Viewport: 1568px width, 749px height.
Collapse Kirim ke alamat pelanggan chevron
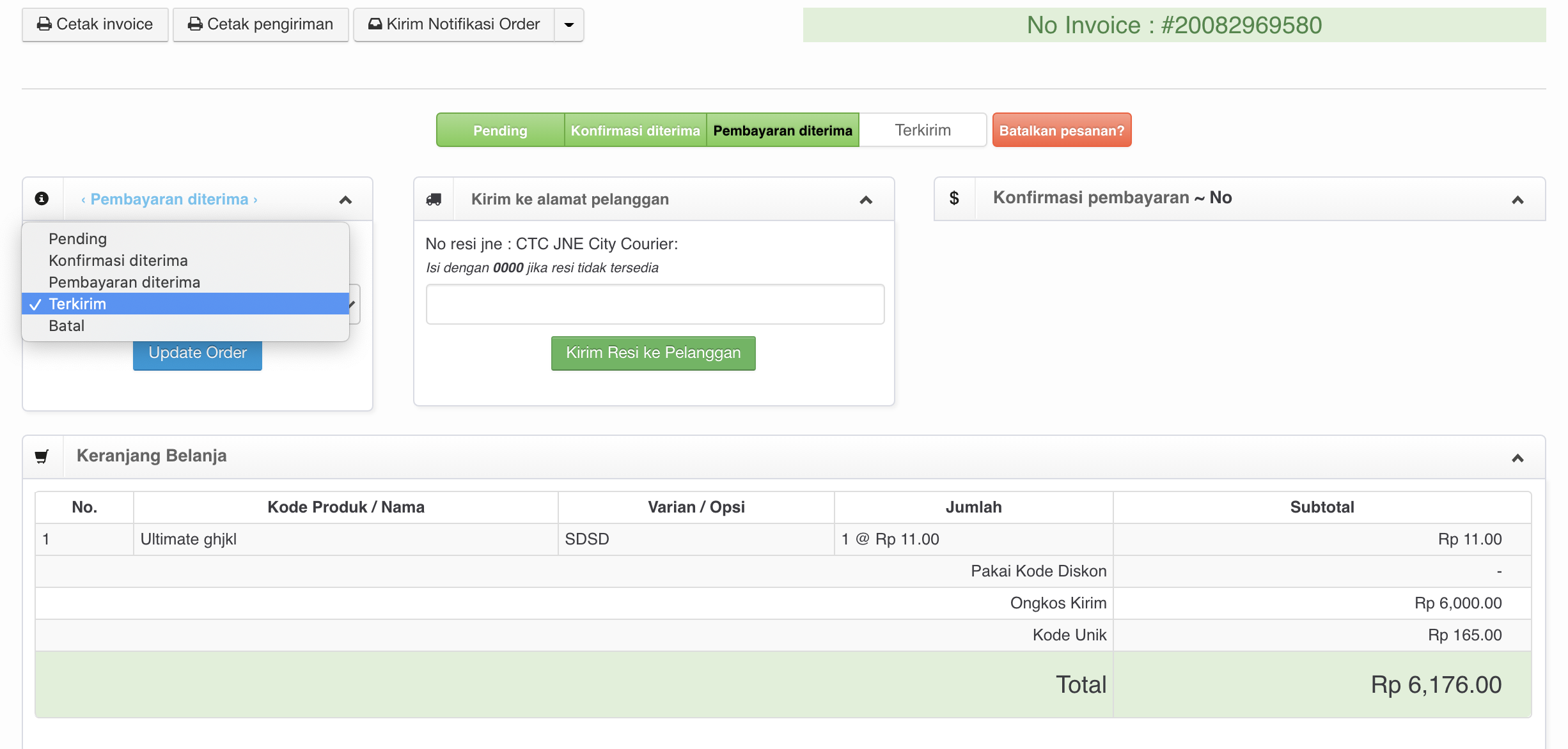point(866,200)
